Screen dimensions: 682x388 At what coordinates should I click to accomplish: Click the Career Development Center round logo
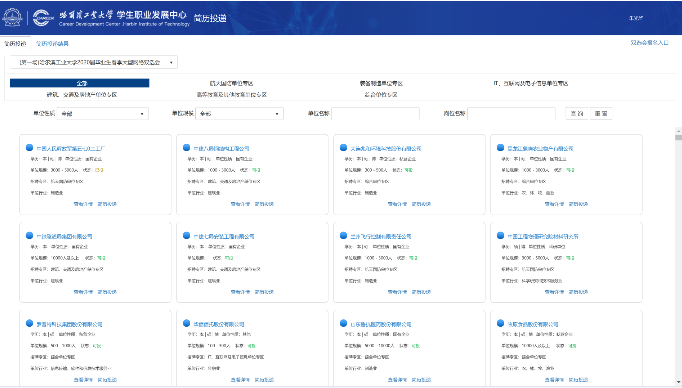click(x=43, y=18)
